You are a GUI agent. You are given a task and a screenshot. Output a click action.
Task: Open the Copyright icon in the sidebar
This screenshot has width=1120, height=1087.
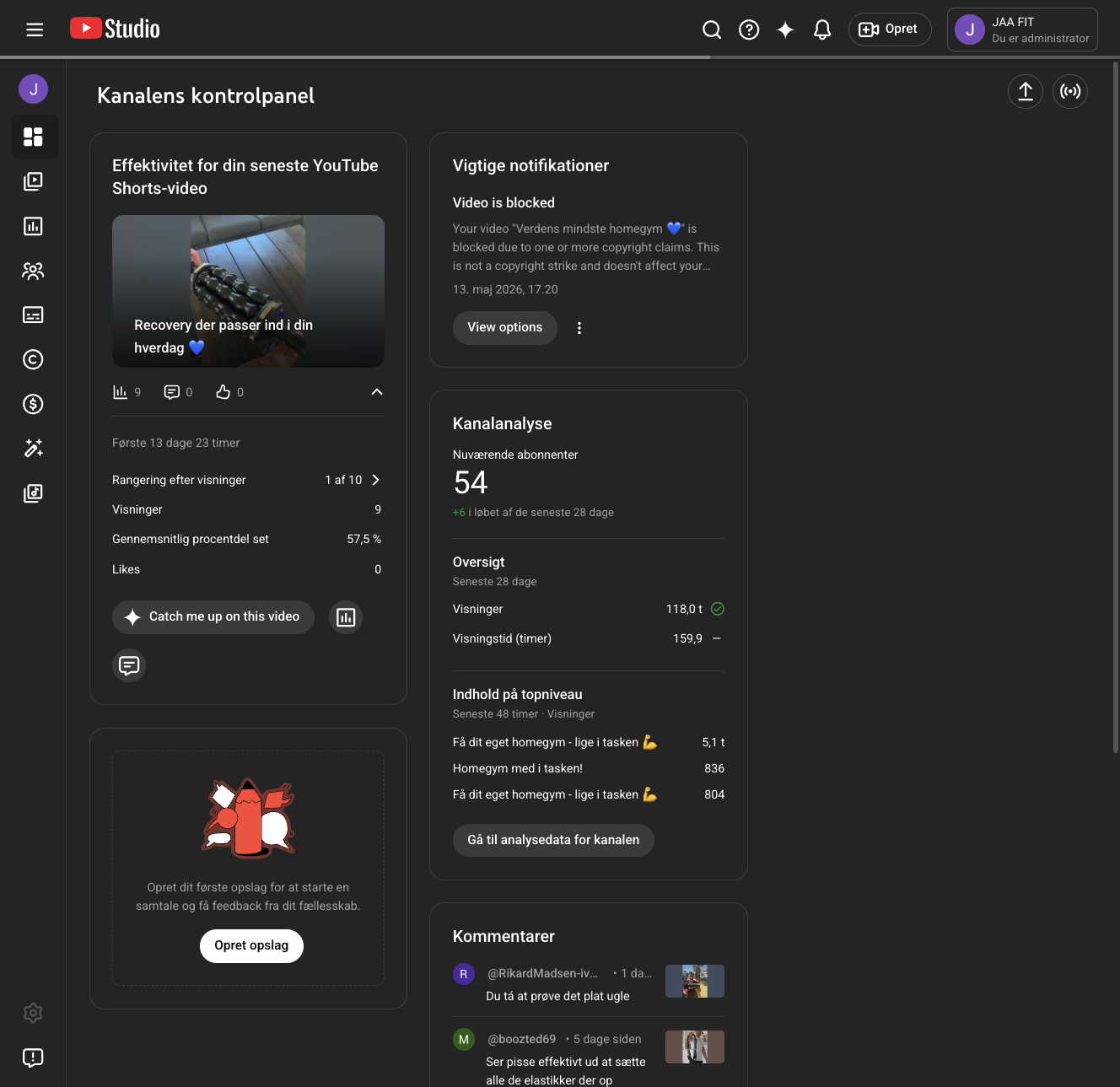tap(33, 359)
